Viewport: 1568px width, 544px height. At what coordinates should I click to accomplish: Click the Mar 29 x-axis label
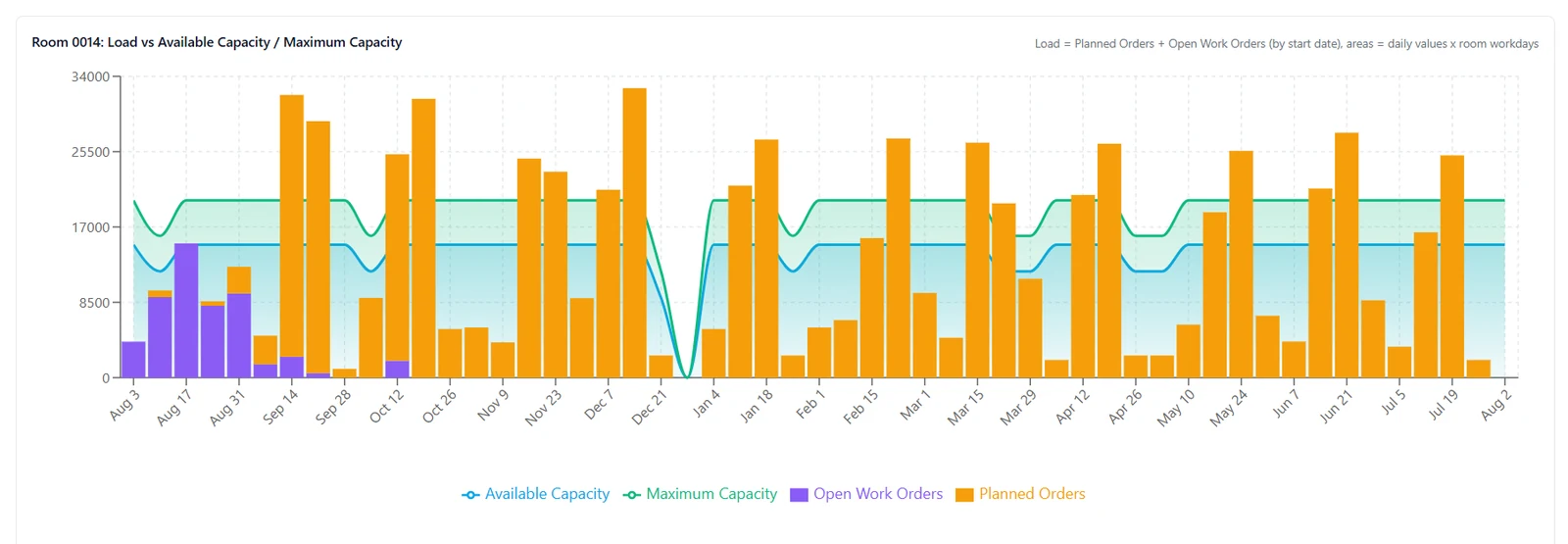tap(1018, 407)
